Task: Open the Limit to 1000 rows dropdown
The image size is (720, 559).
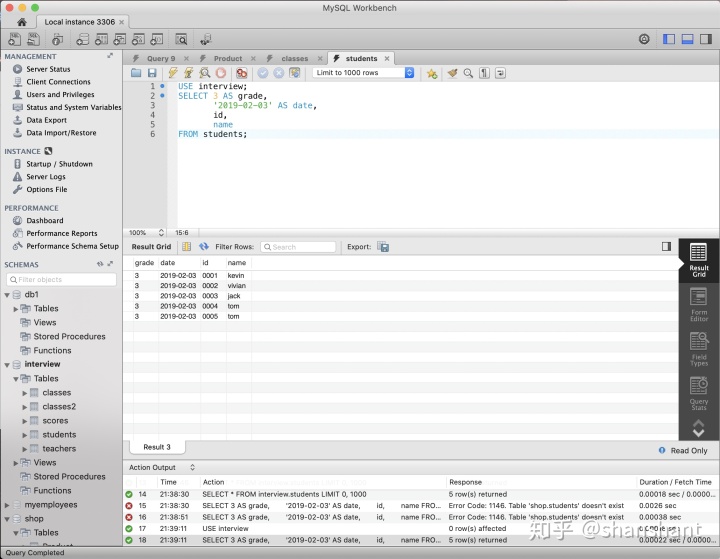Action: click(363, 73)
